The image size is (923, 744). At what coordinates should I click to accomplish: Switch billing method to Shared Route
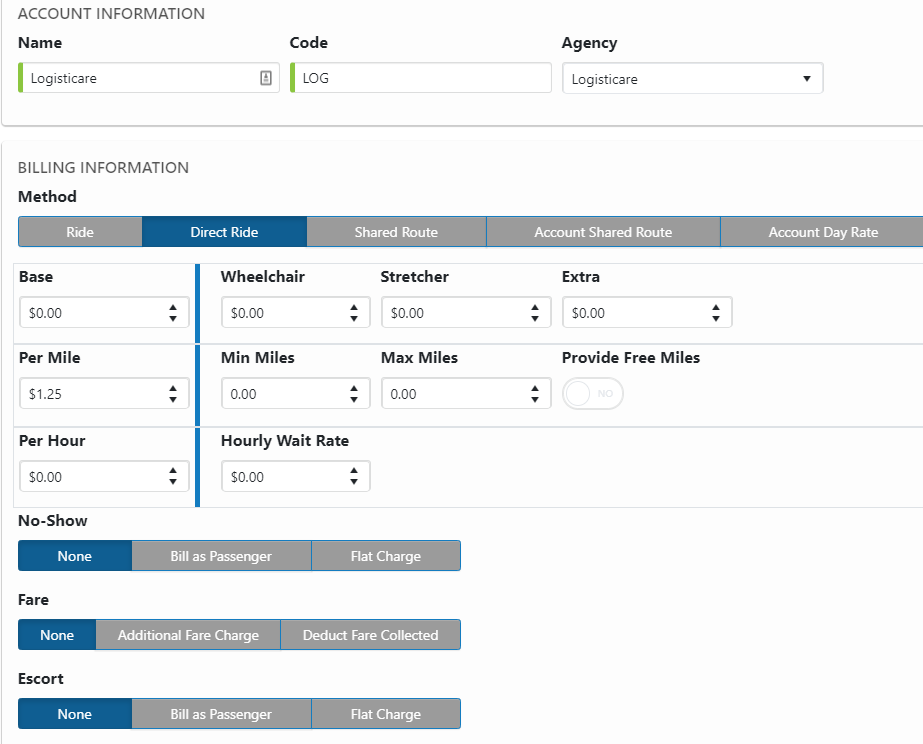pyautogui.click(x=396, y=232)
